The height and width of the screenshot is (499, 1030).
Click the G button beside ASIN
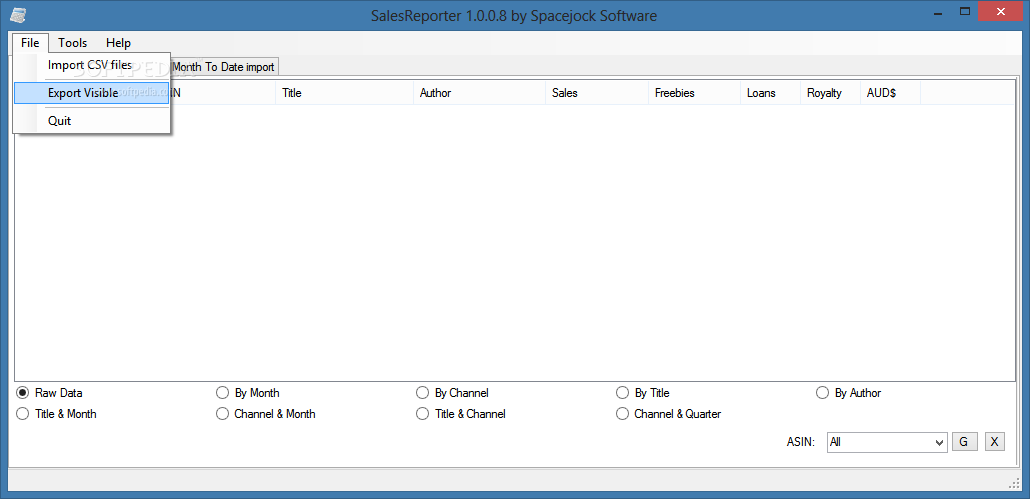pos(964,442)
